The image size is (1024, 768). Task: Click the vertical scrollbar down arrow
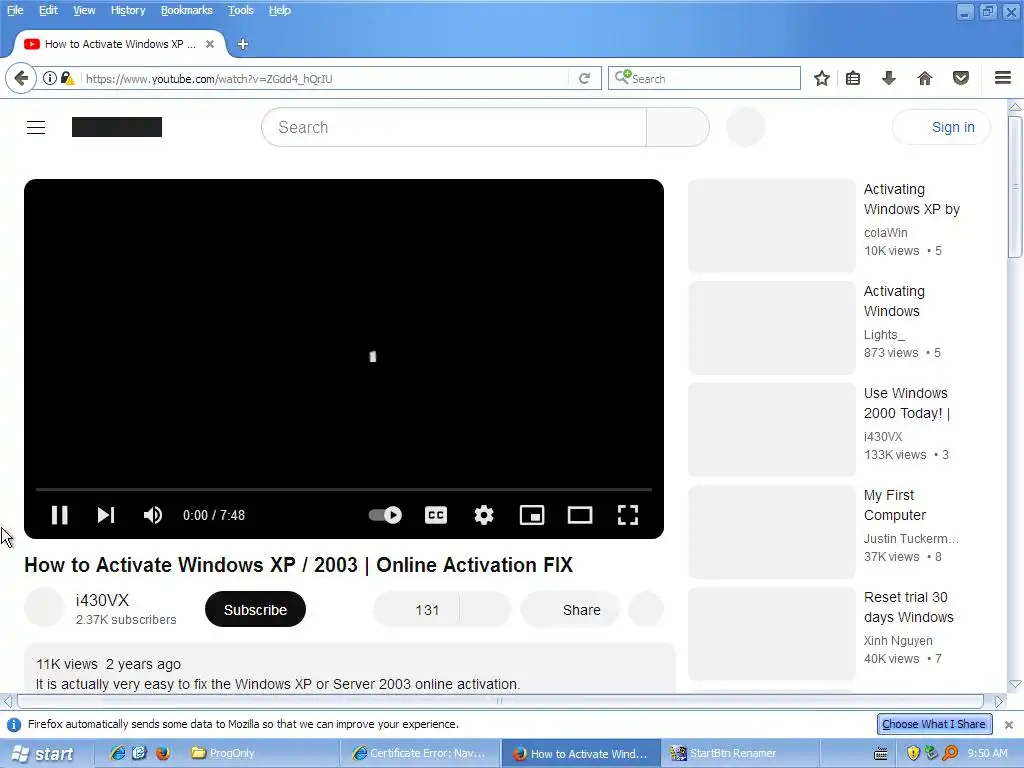click(1015, 684)
